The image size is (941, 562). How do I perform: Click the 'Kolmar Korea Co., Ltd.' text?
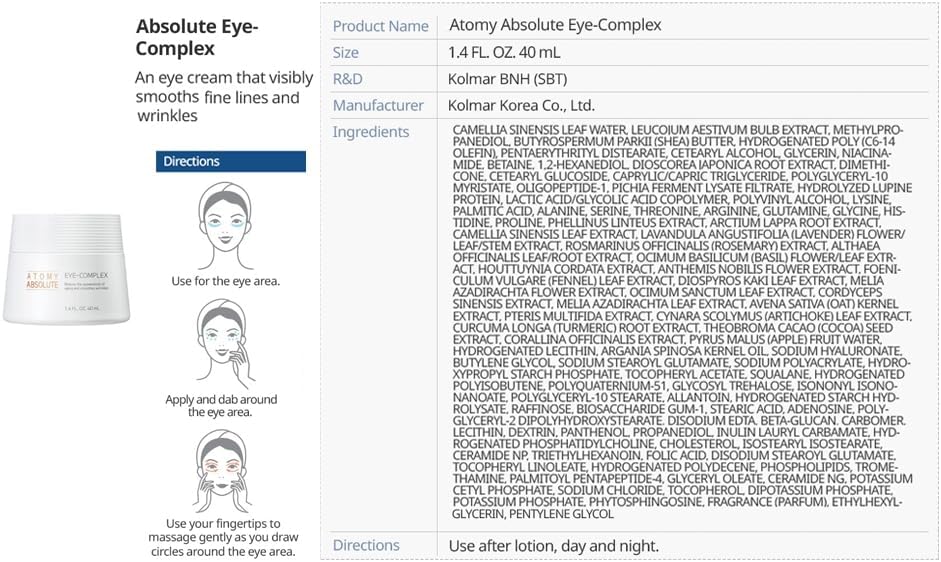(521, 106)
